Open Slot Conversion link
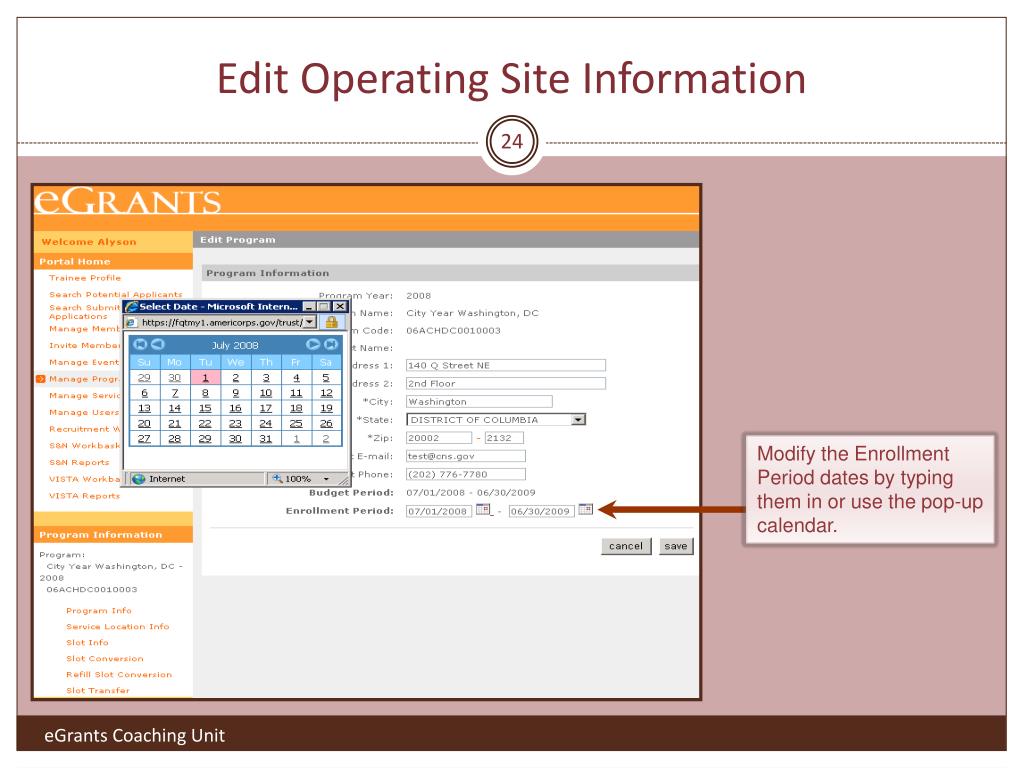 click(104, 658)
